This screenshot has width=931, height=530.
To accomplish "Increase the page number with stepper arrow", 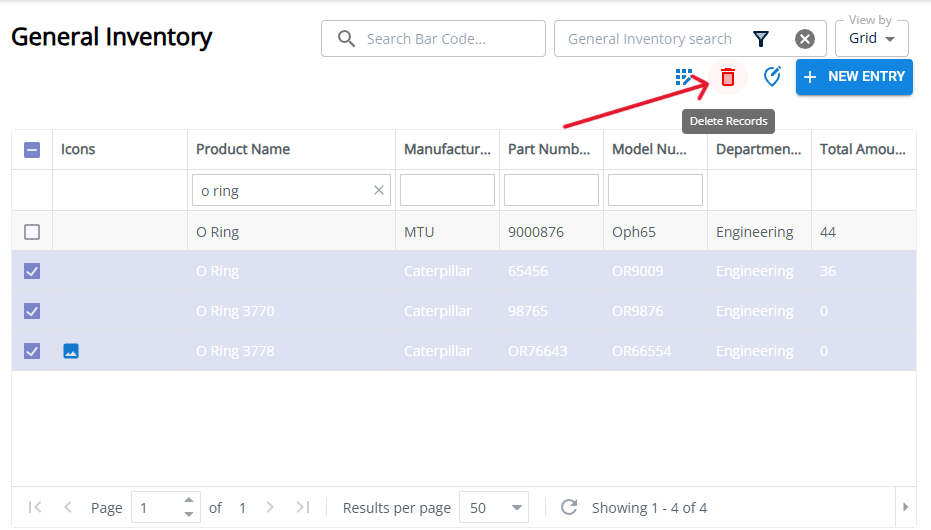I will click(x=189, y=501).
